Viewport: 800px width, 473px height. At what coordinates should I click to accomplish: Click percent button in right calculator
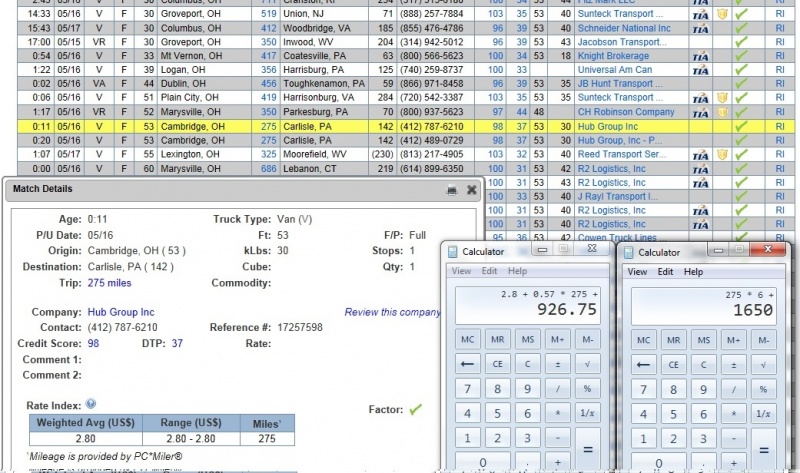coord(764,389)
